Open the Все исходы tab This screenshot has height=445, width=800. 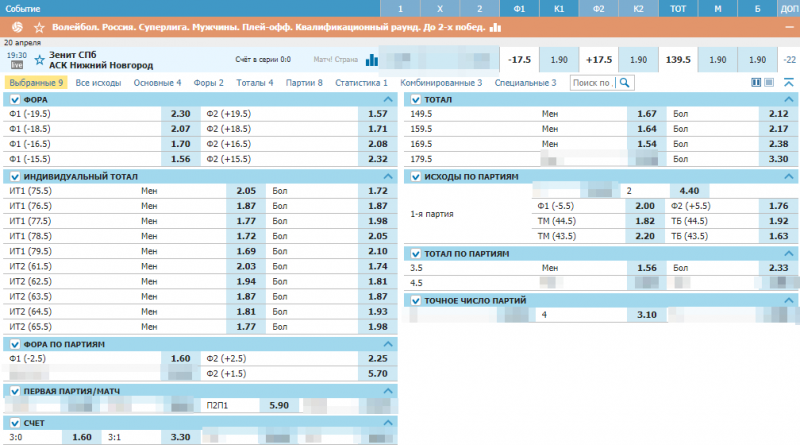coord(99,83)
